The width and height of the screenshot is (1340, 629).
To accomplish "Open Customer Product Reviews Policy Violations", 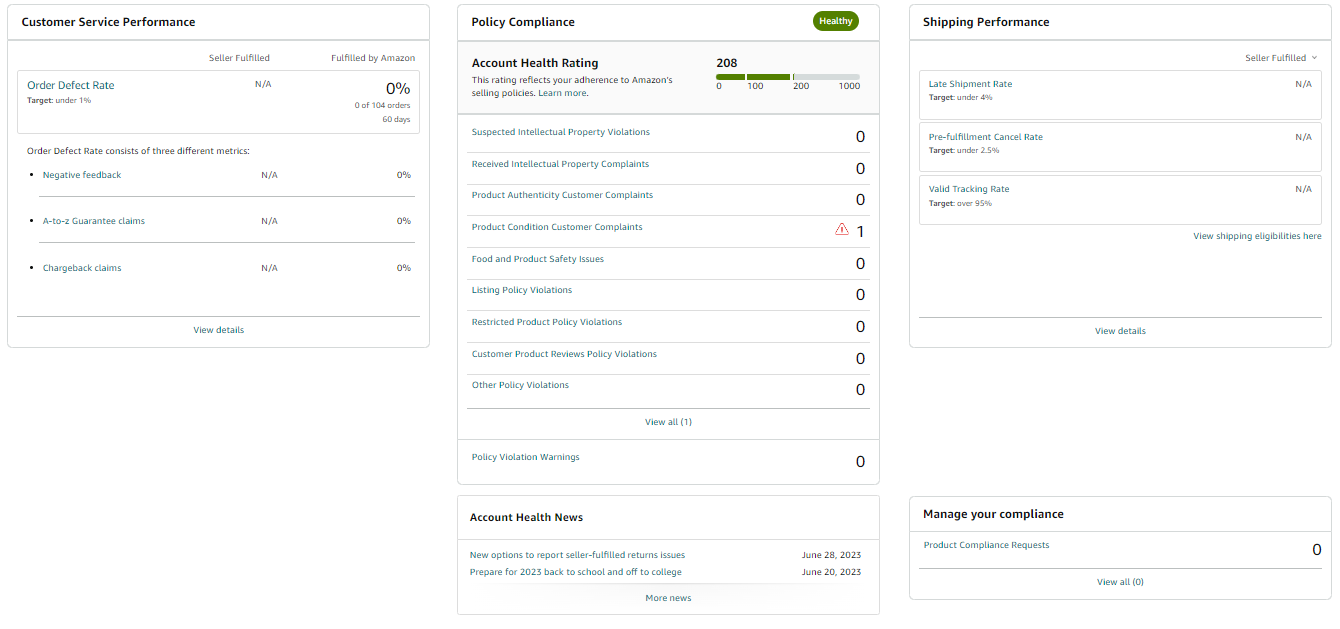I will coord(564,354).
